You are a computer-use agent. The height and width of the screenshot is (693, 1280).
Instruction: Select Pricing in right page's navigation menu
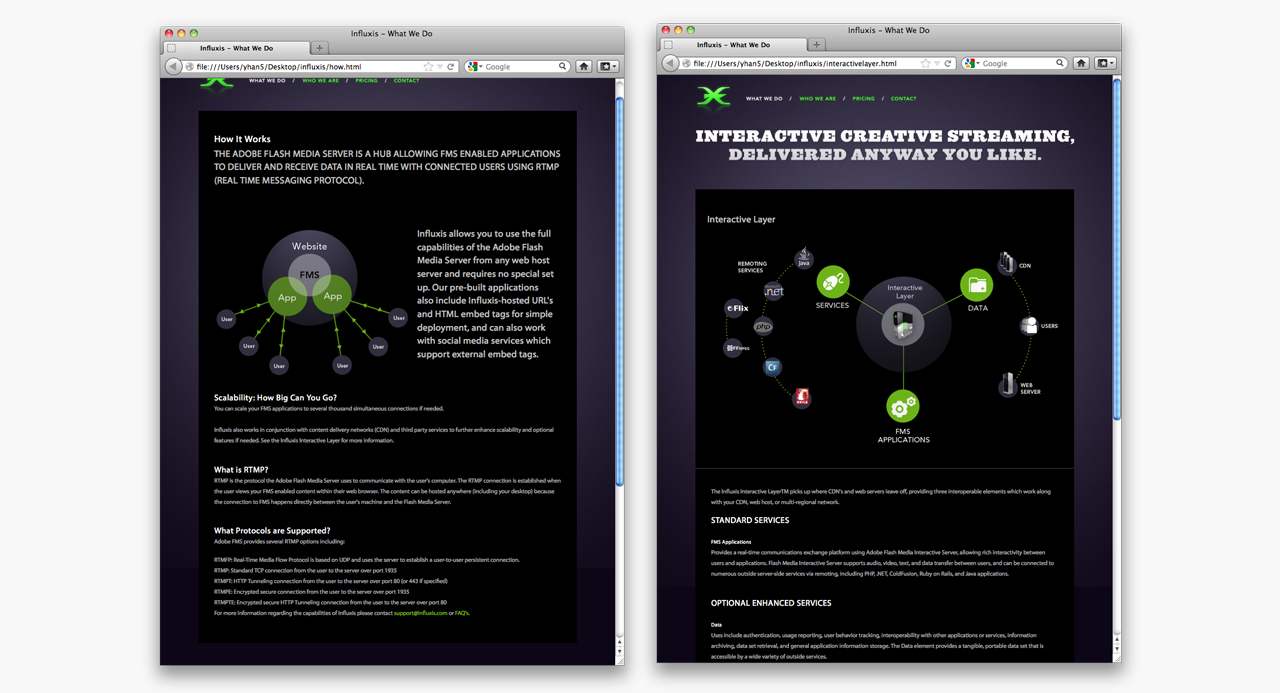(863, 99)
